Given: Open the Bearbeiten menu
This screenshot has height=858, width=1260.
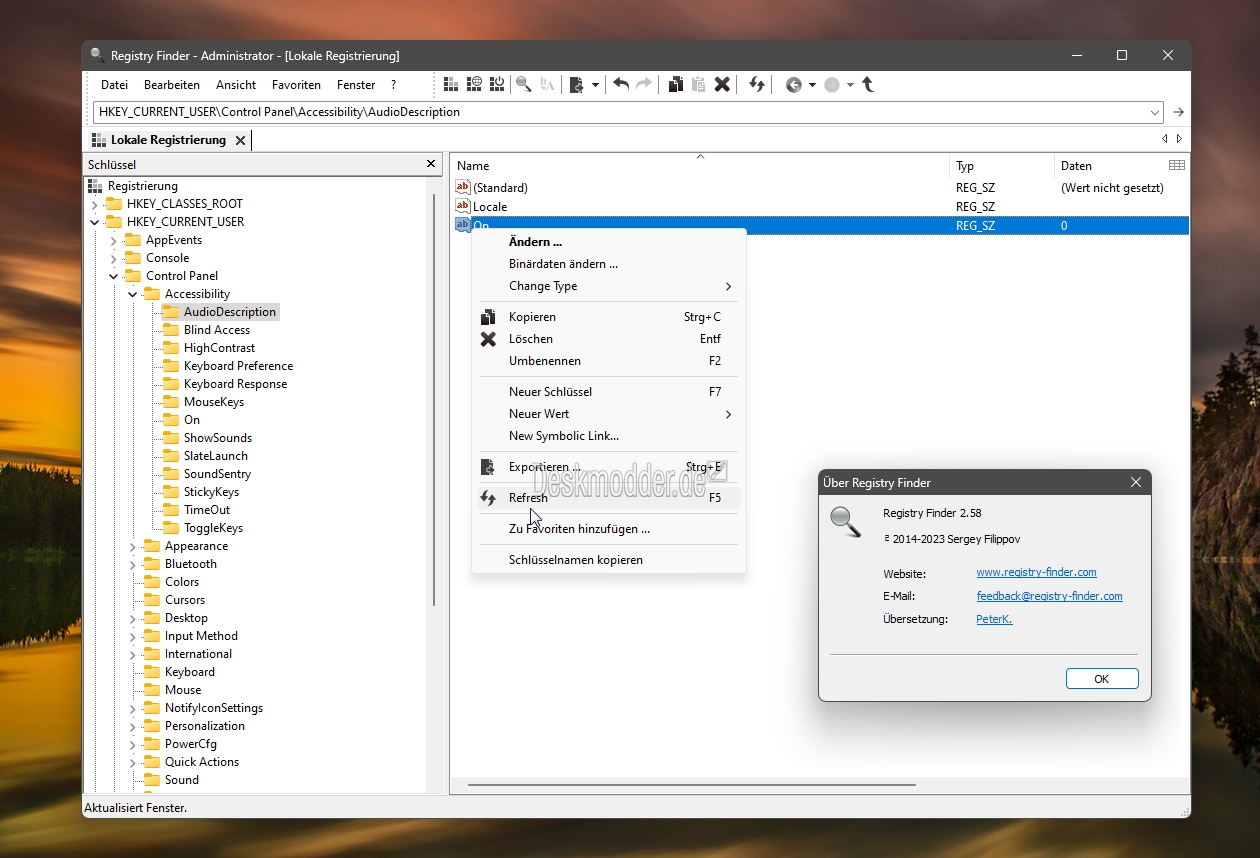Looking at the screenshot, I should [x=172, y=85].
